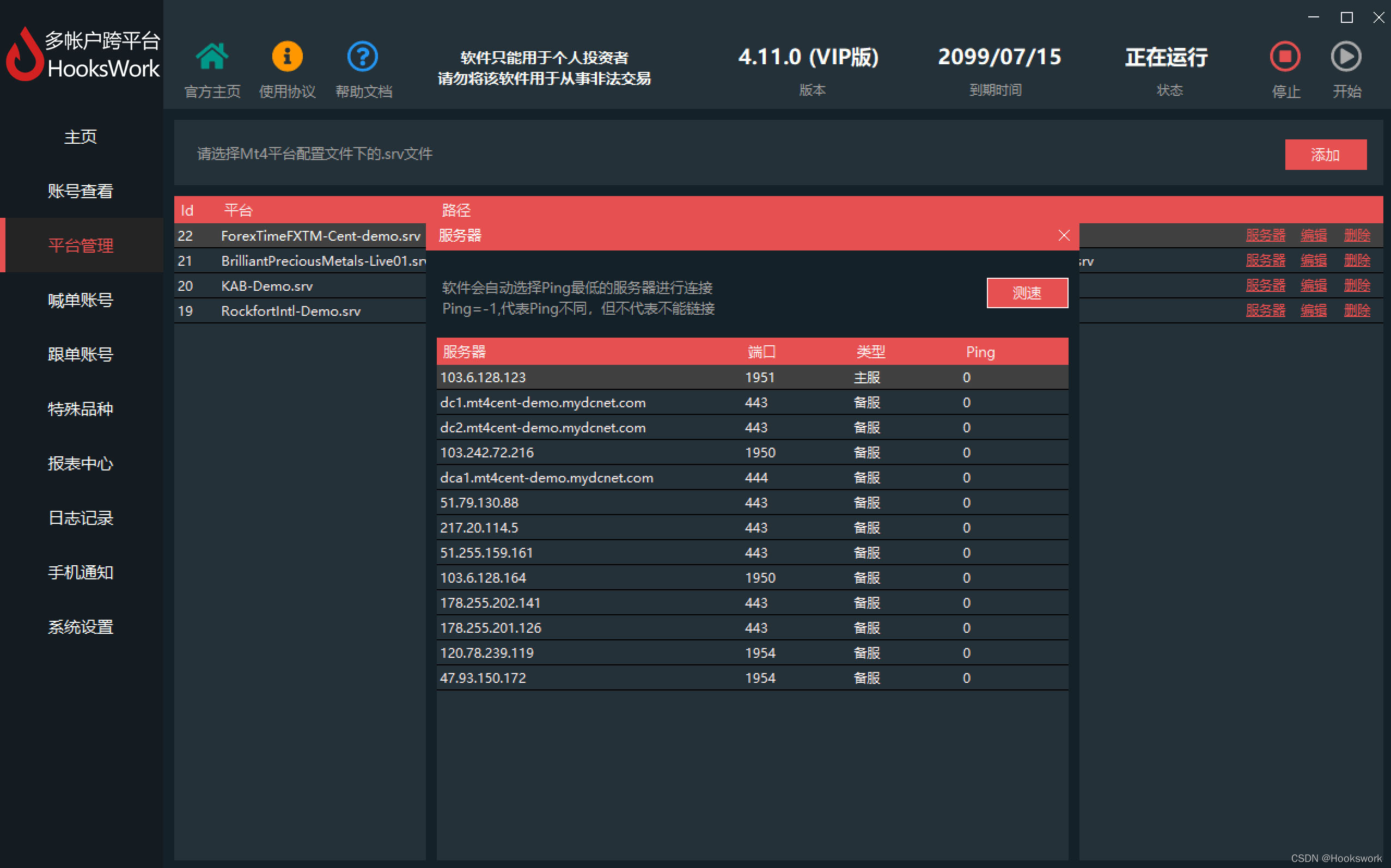Select 日志记录 in the sidebar
Image resolution: width=1391 pixels, height=868 pixels.
pyautogui.click(x=81, y=518)
